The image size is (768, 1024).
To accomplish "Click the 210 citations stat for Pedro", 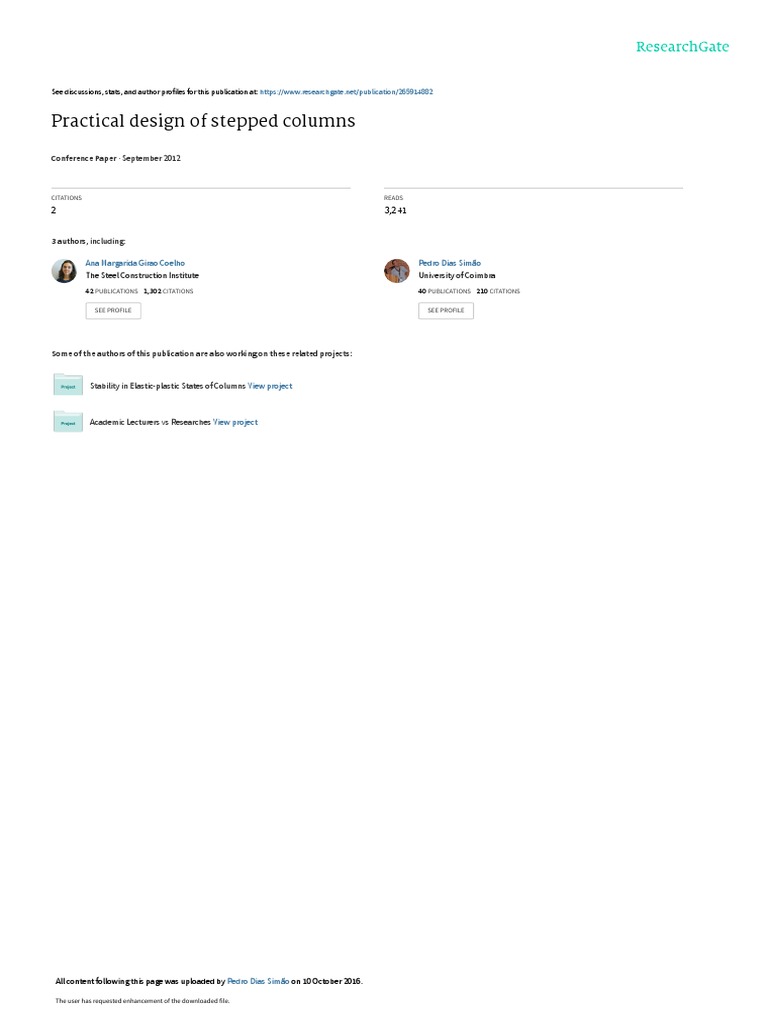I will pyautogui.click(x=498, y=291).
